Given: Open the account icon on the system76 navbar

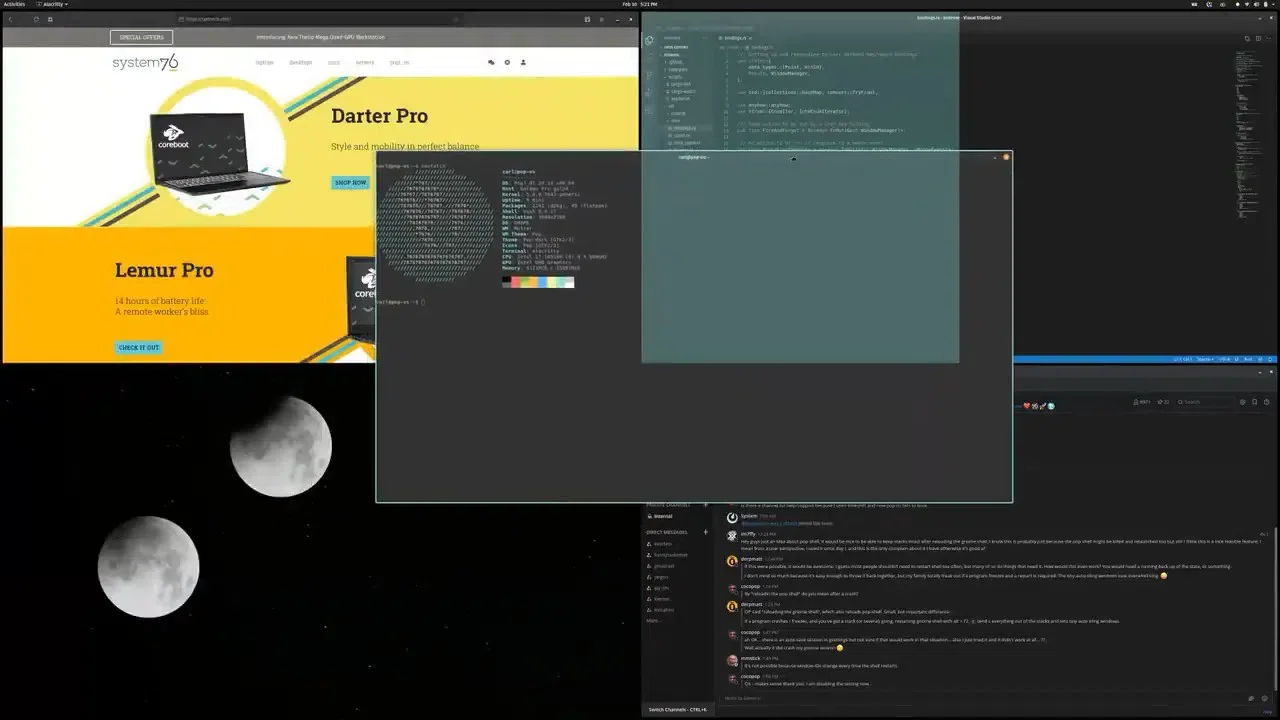Looking at the screenshot, I should pos(523,62).
